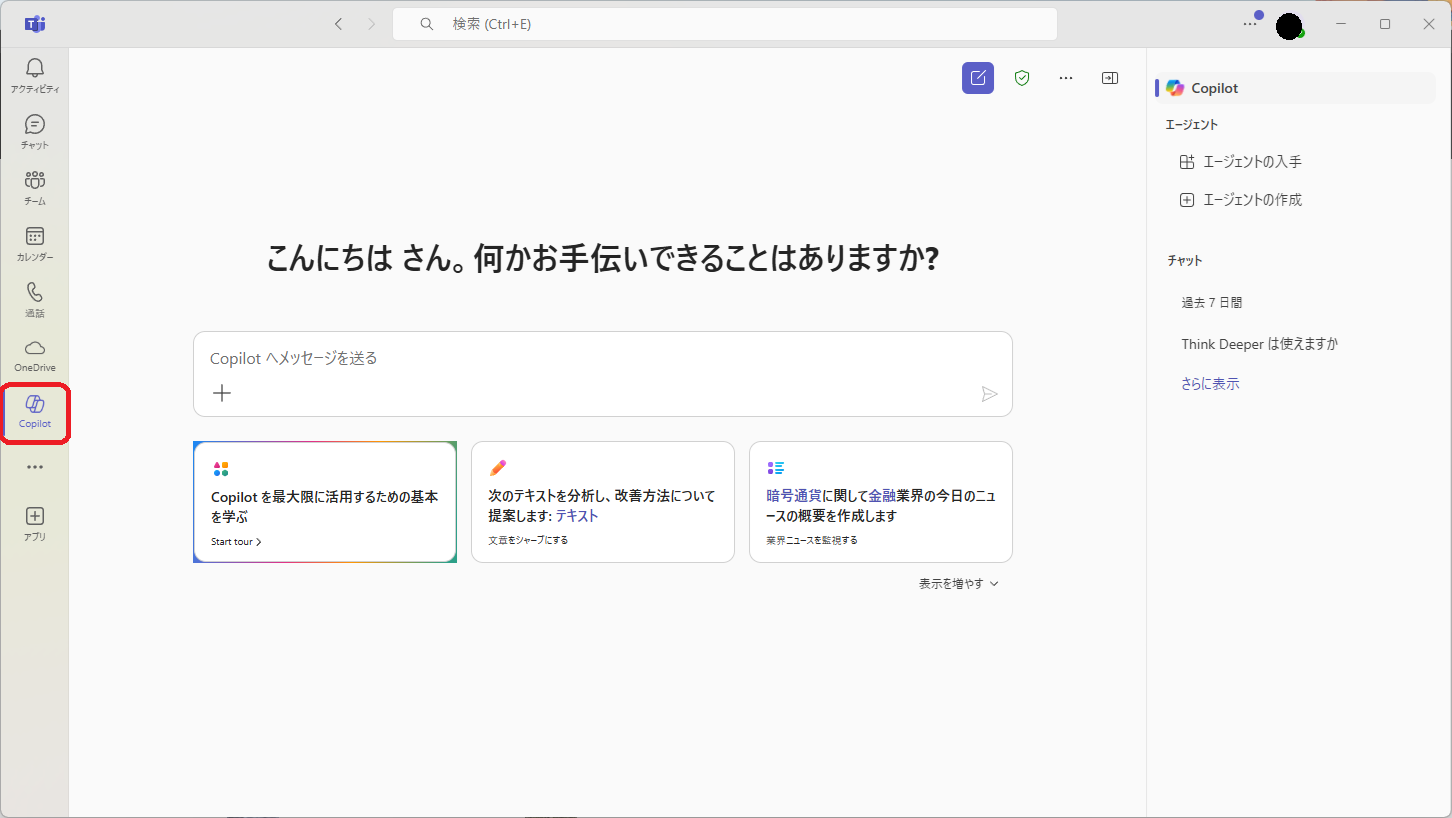The image size is (1452, 818).
Task: Start a new chat with compose icon
Action: [978, 78]
